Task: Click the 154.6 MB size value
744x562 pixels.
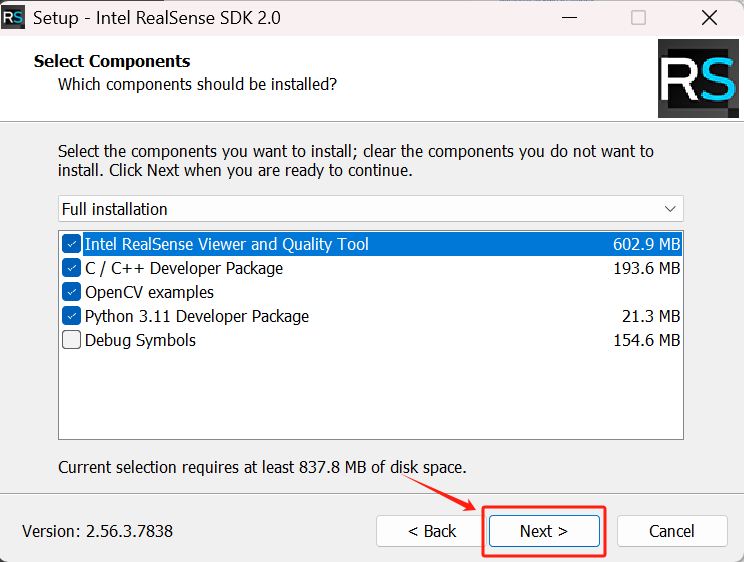Action: (x=647, y=340)
